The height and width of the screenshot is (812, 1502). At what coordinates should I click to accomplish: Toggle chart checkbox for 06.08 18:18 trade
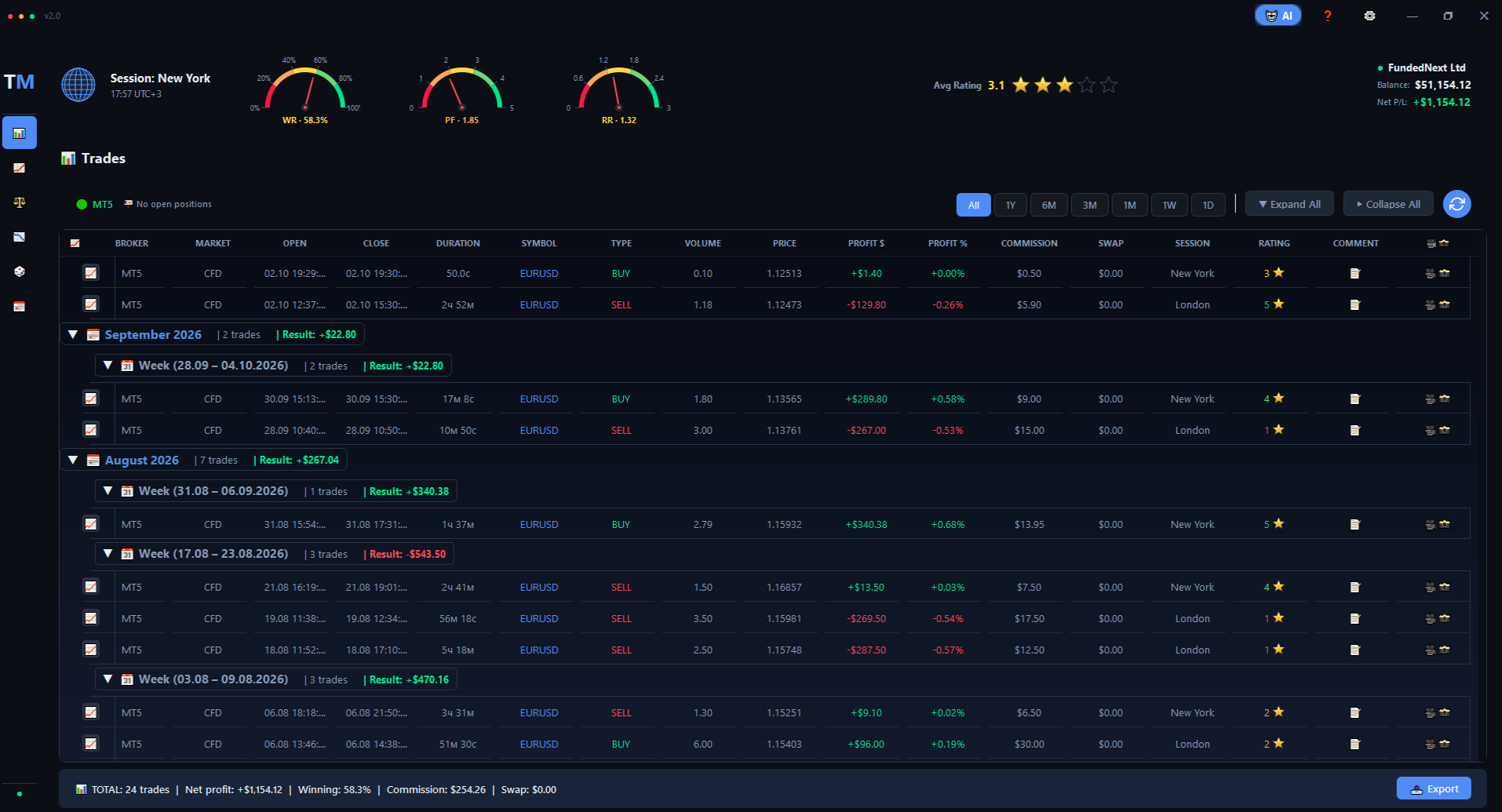click(91, 712)
